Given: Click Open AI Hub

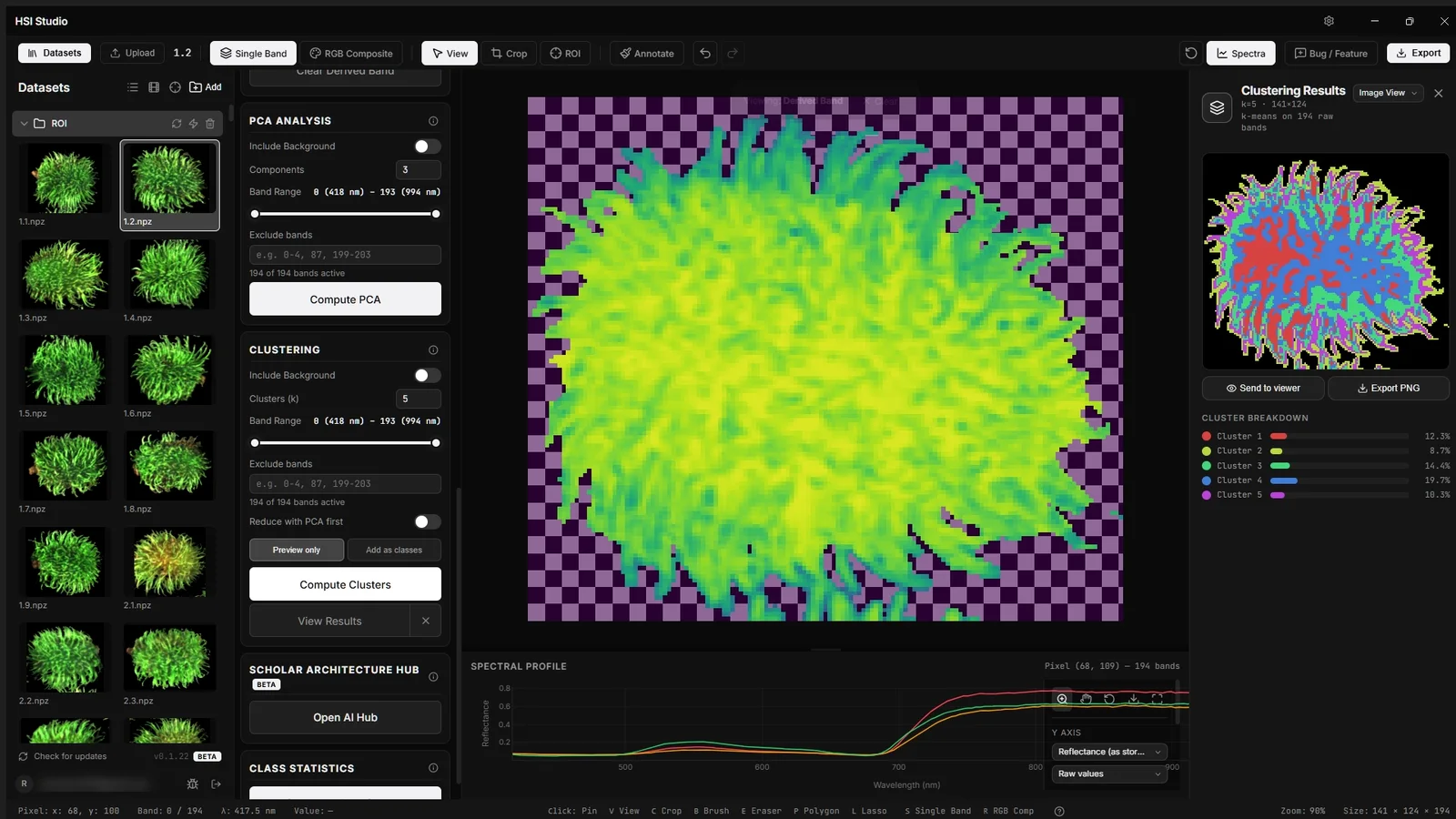Looking at the screenshot, I should pyautogui.click(x=345, y=717).
